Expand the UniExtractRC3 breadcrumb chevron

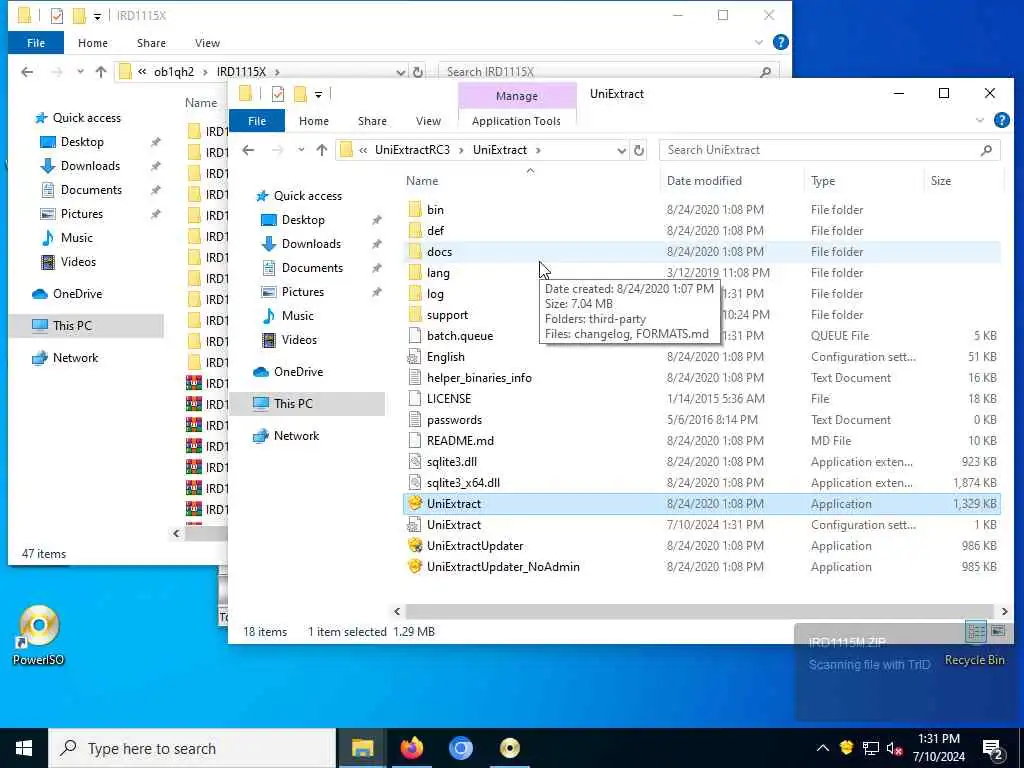click(461, 150)
